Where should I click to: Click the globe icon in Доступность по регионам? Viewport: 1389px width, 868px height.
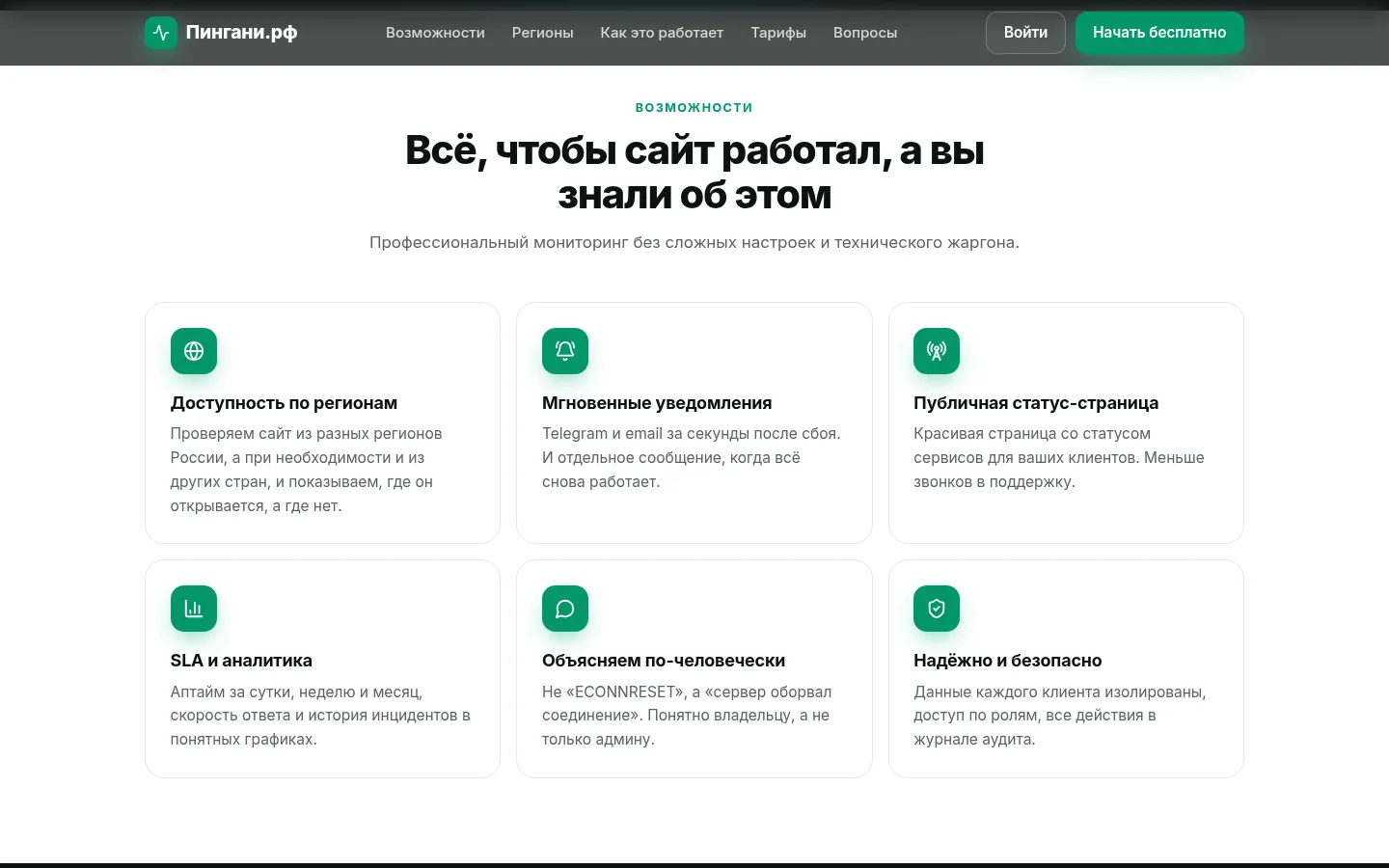(x=194, y=351)
